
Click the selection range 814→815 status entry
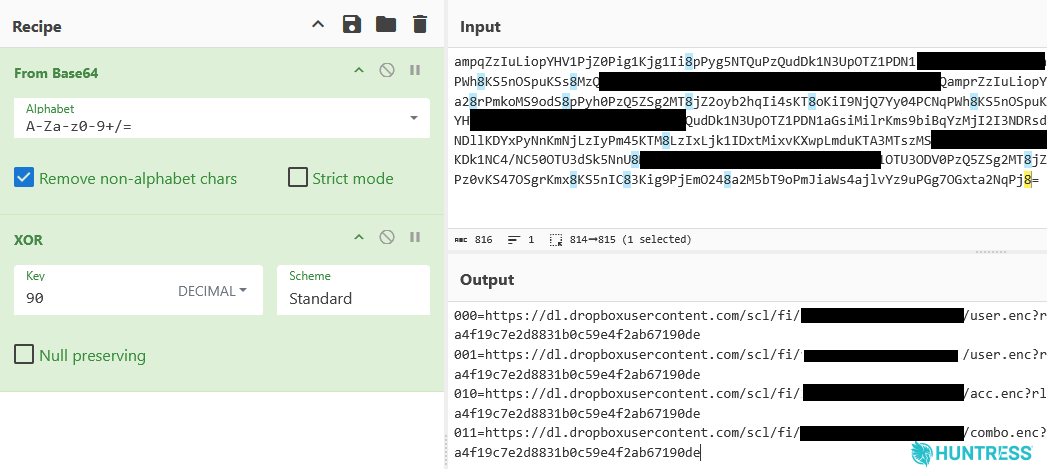point(620,239)
